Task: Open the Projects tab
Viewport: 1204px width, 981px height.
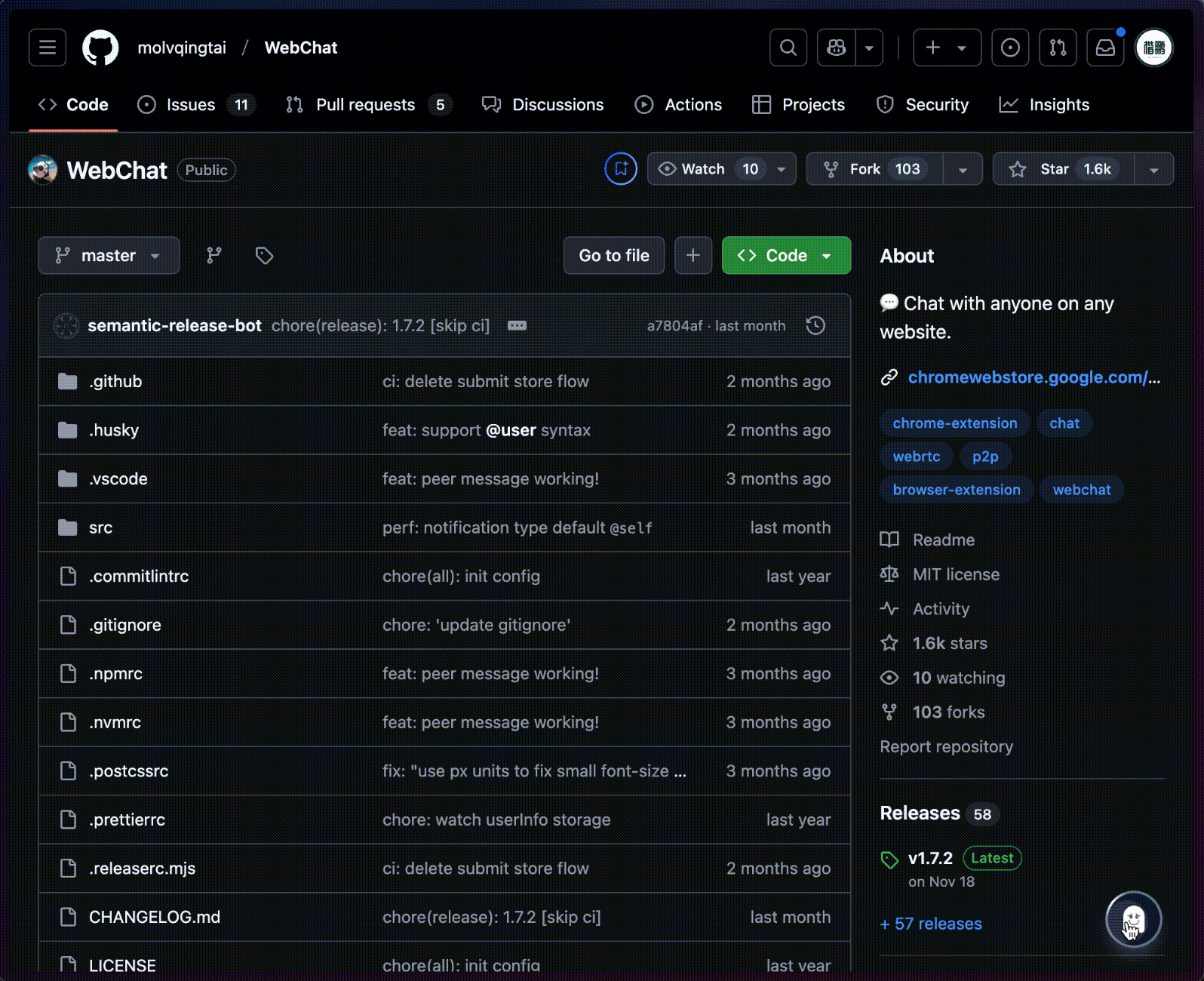Action: coord(799,105)
